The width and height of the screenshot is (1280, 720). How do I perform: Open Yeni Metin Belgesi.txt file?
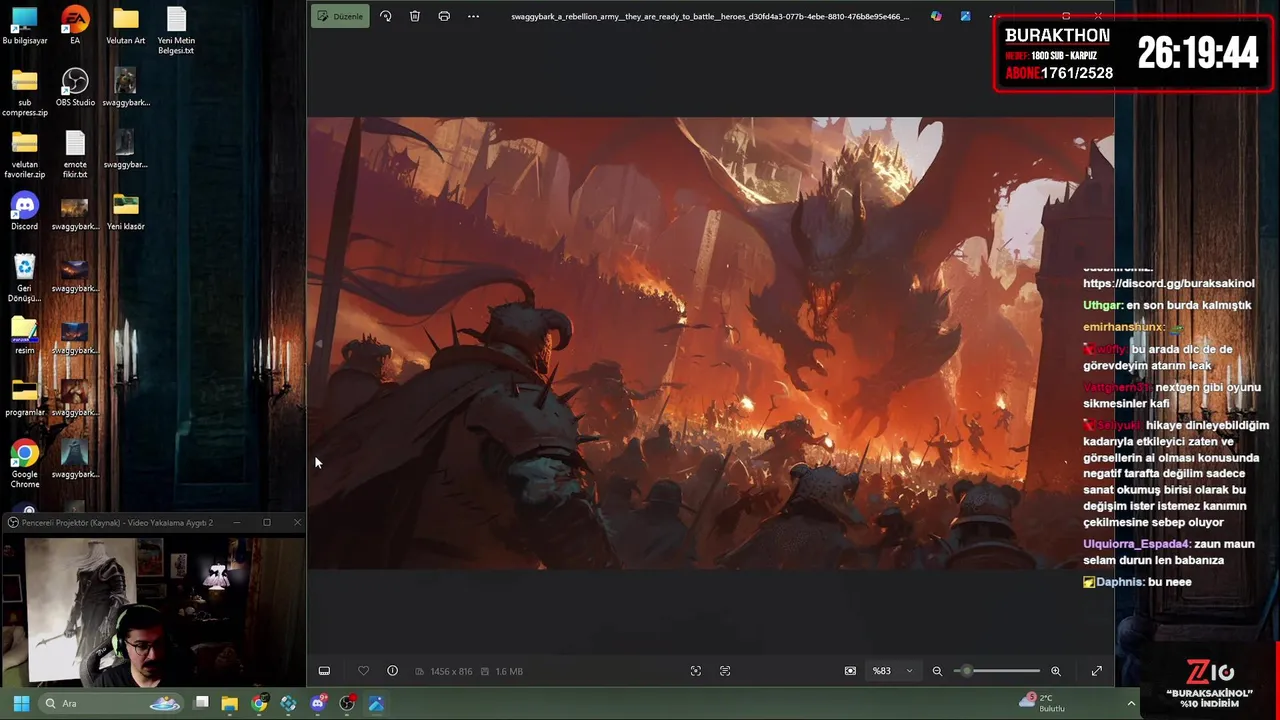coord(176,31)
